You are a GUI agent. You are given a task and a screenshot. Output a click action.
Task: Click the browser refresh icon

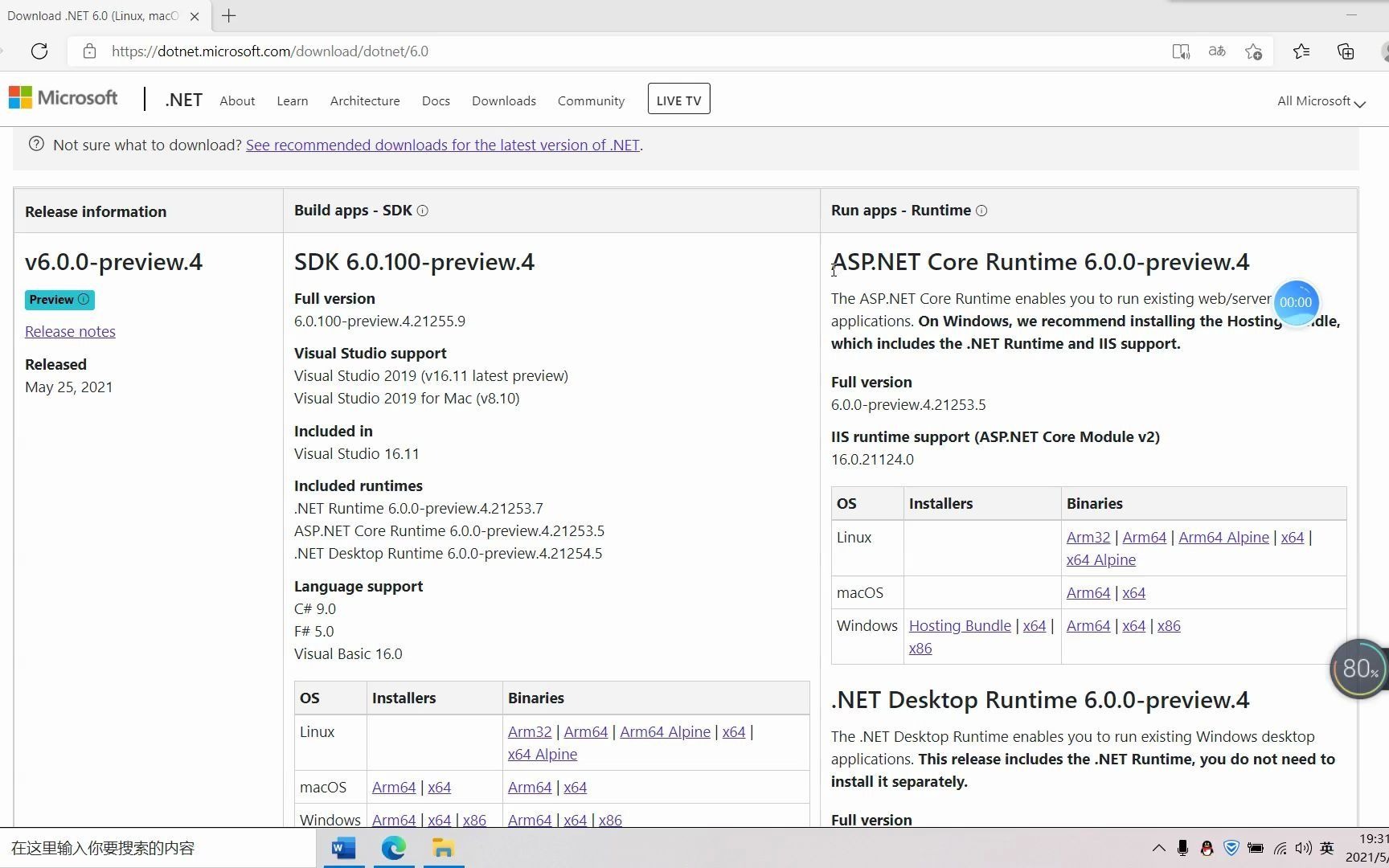[39, 51]
